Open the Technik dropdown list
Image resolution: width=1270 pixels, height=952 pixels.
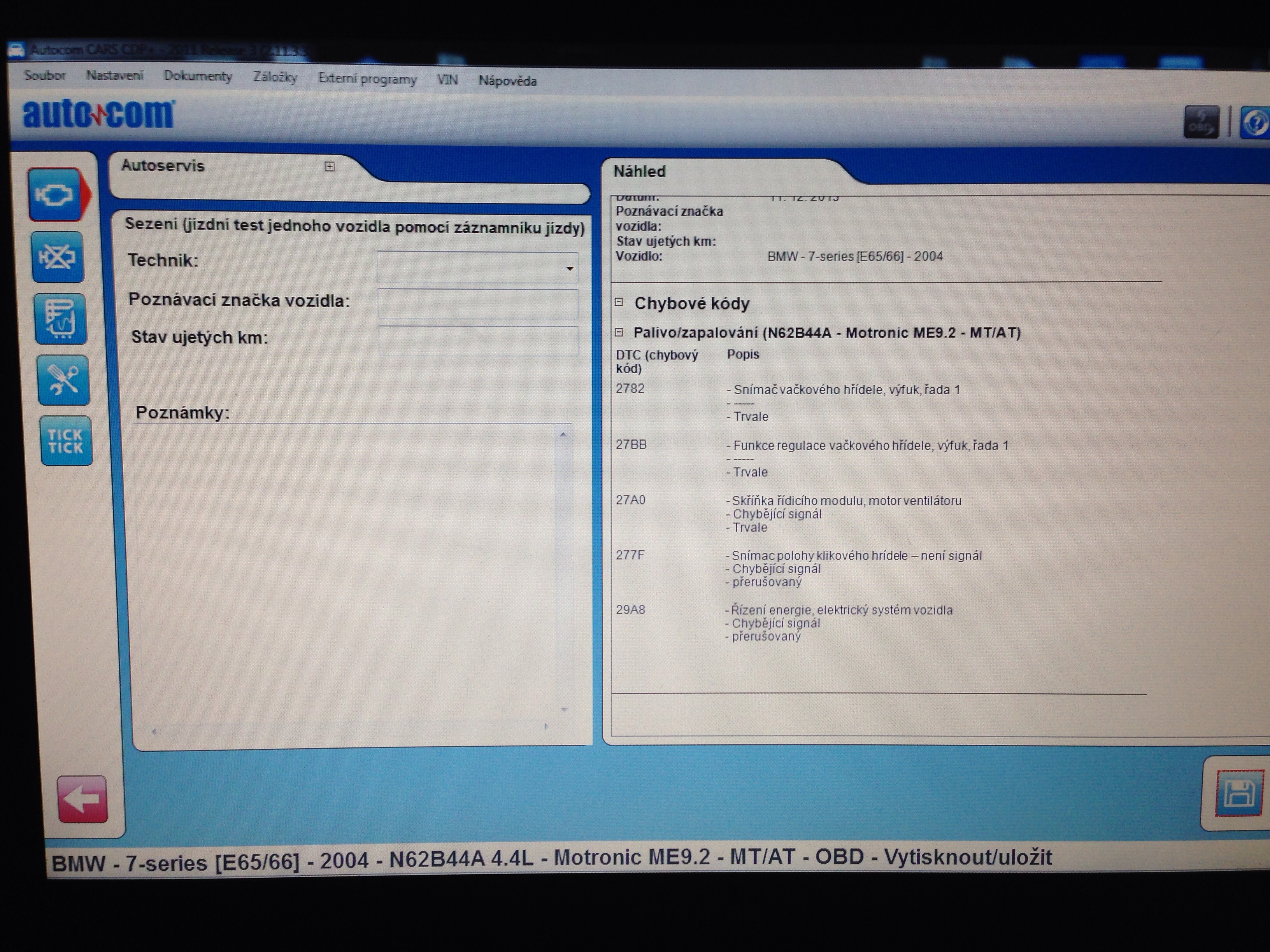[x=569, y=269]
